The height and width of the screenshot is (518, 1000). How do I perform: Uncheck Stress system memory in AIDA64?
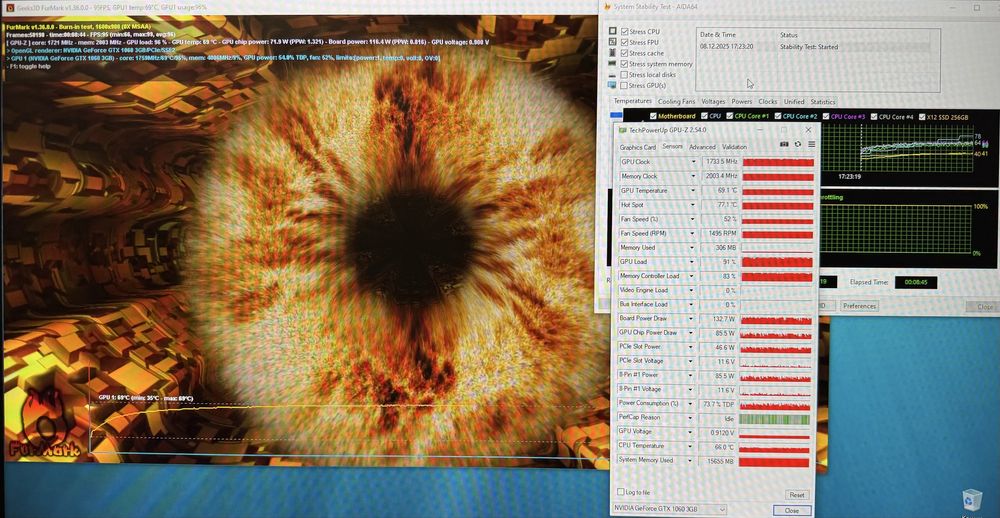tap(624, 64)
